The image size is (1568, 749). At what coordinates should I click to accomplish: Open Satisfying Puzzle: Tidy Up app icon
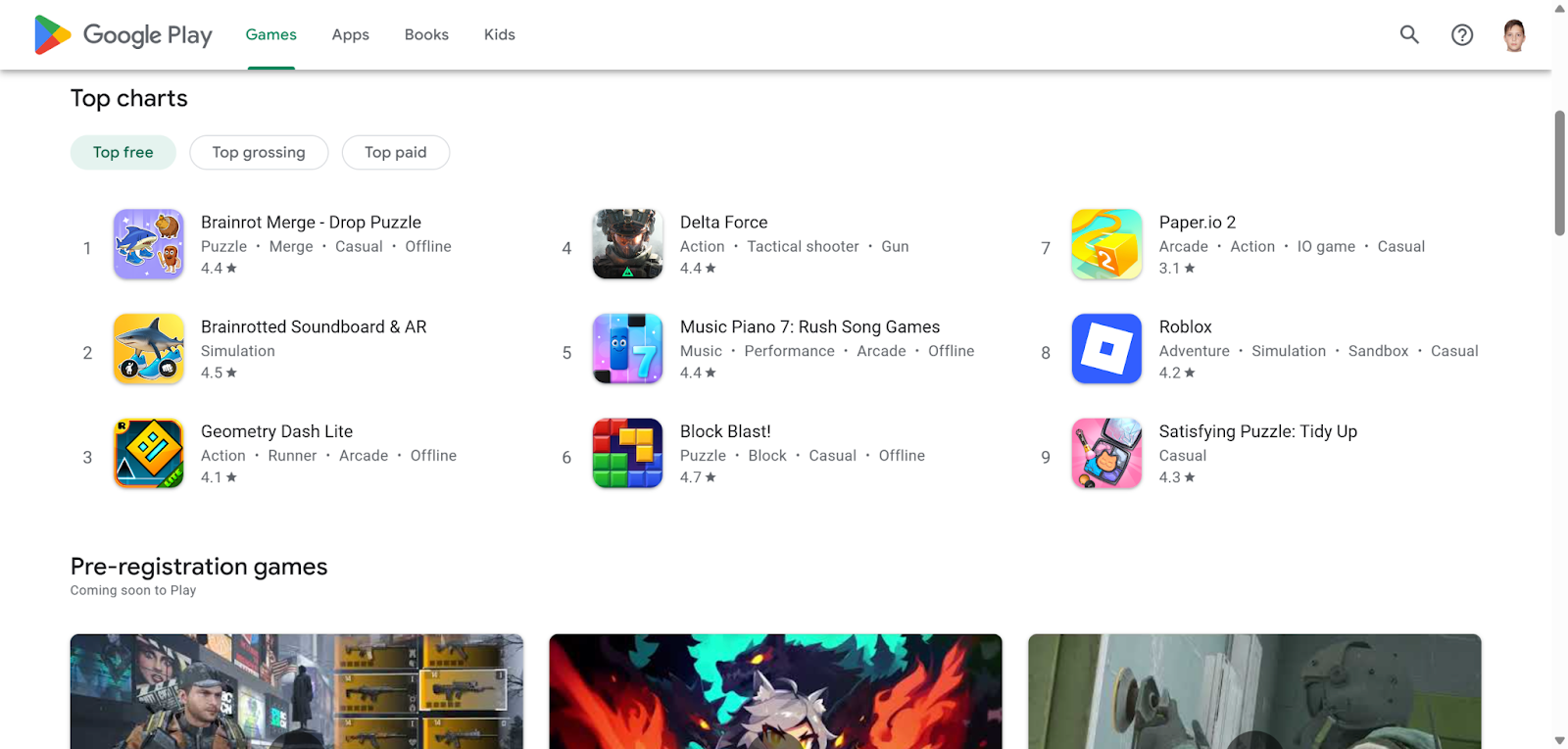[x=1106, y=454]
